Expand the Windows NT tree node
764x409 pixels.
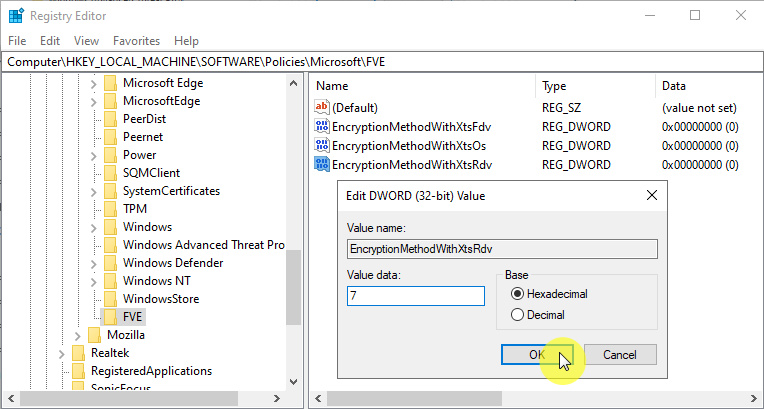tap(93, 281)
